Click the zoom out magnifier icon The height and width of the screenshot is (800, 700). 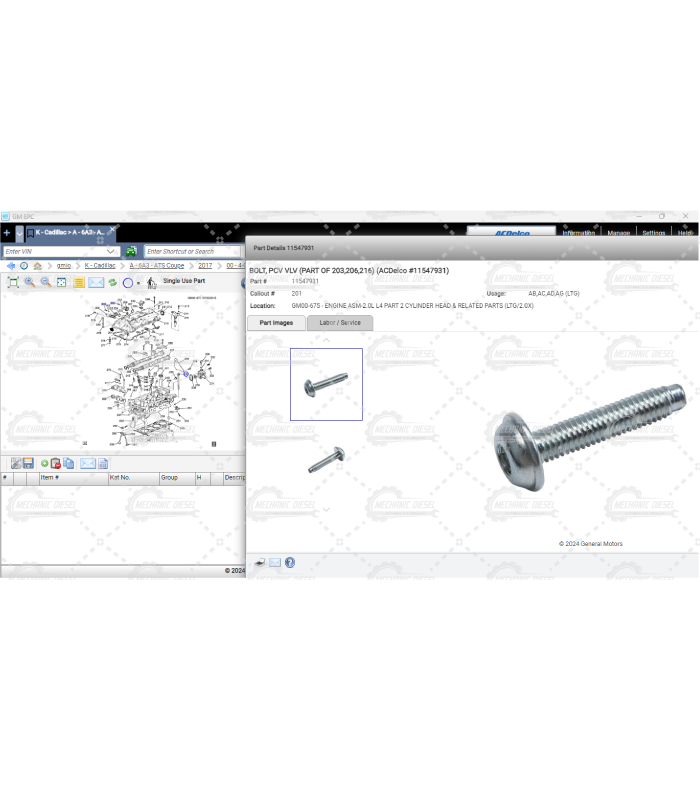45,283
